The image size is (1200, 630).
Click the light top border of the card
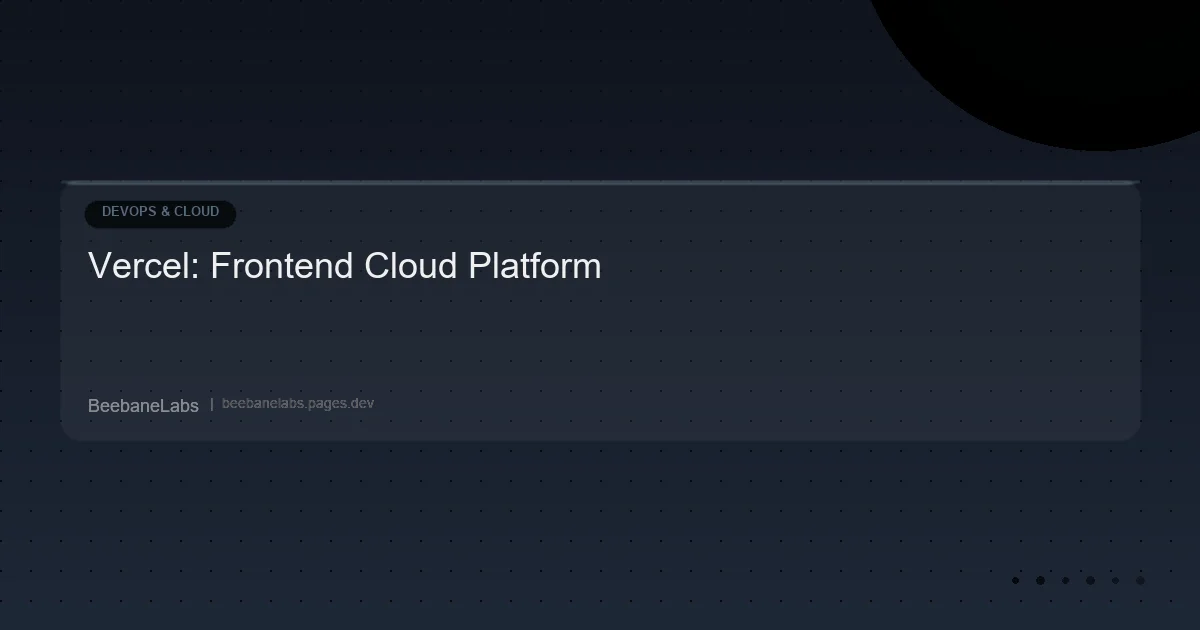click(600, 183)
